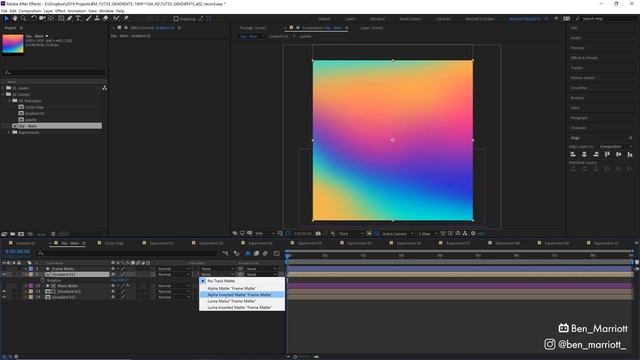Select the Clone Stamp tool
Viewport: 640px width, 360px height.
[97, 18]
